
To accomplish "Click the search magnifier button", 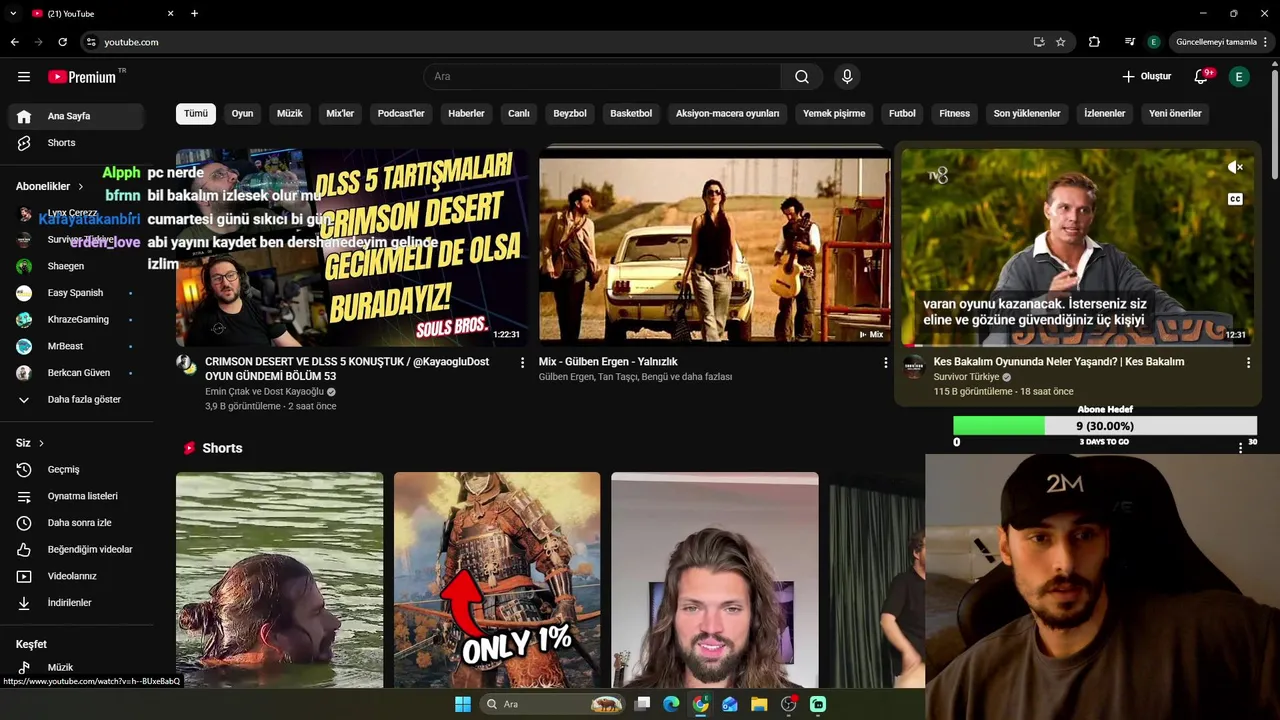I will pyautogui.click(x=802, y=77).
